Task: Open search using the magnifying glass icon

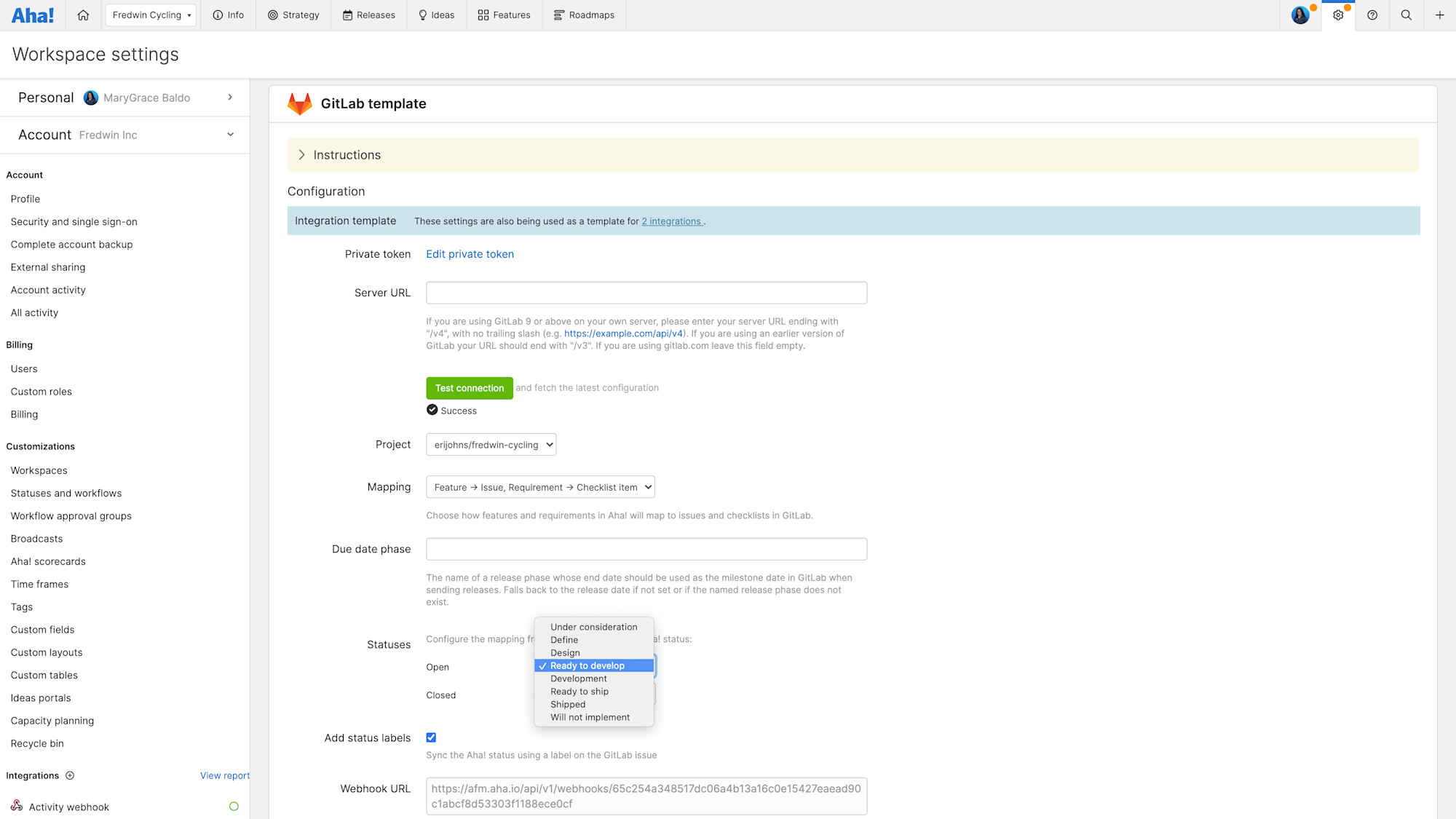Action: 1406,15
